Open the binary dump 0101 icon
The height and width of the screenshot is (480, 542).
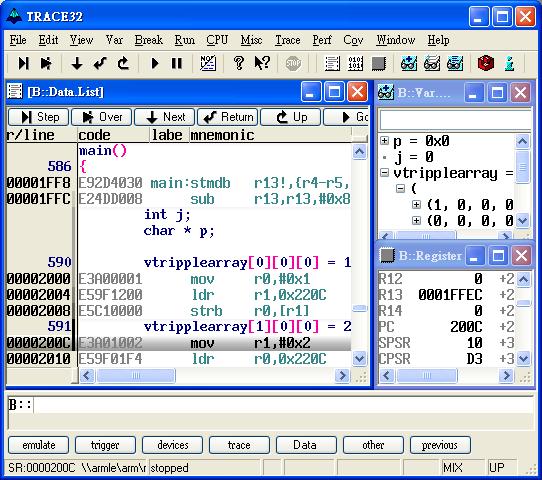click(356, 64)
